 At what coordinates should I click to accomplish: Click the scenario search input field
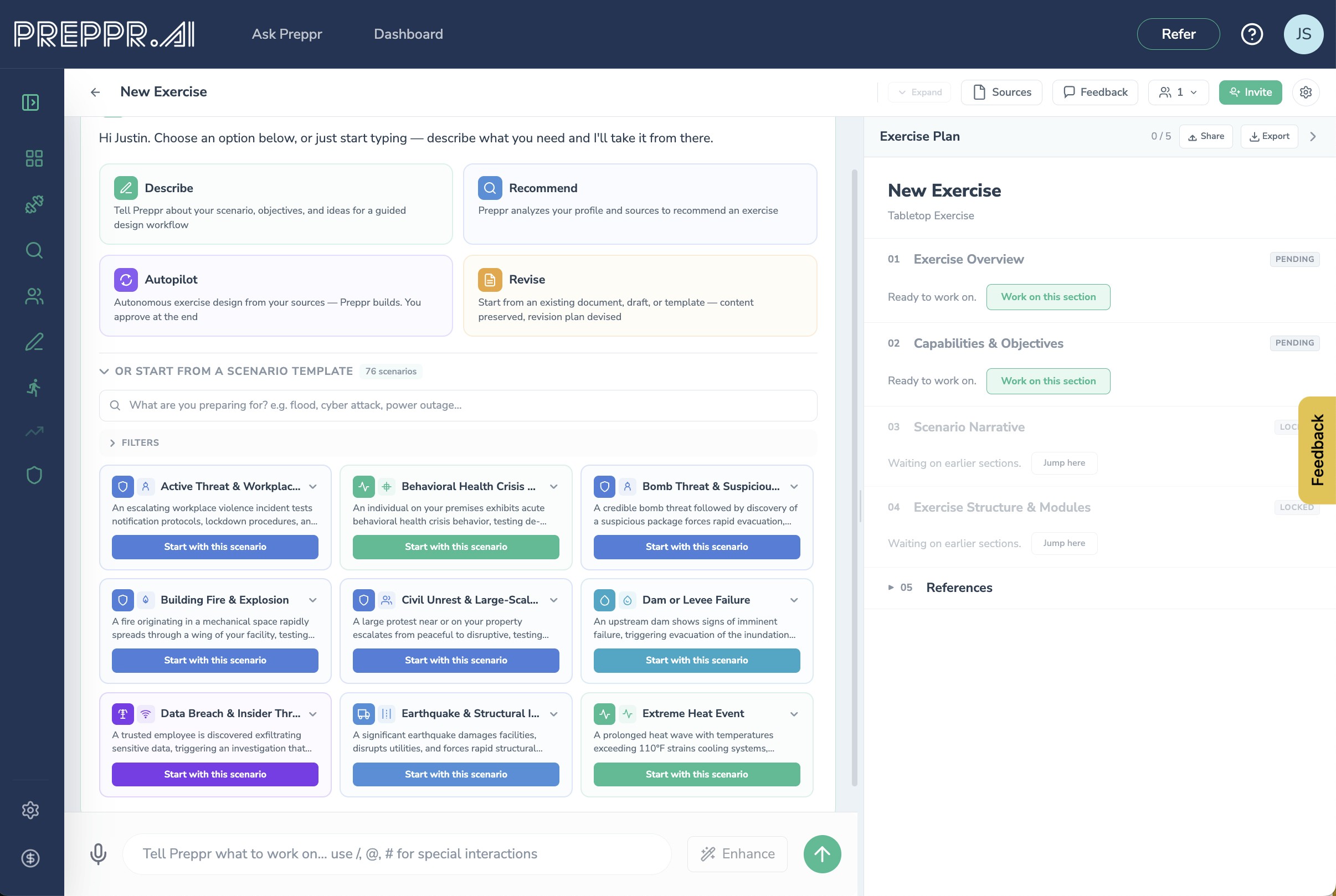(457, 405)
